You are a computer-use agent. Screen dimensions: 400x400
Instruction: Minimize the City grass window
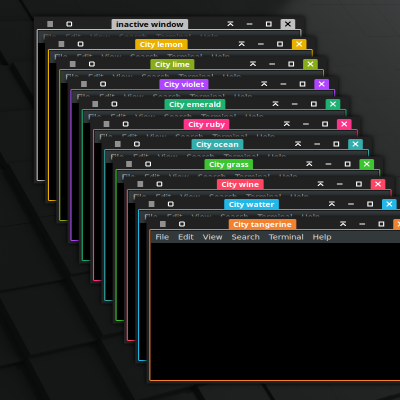point(328,164)
